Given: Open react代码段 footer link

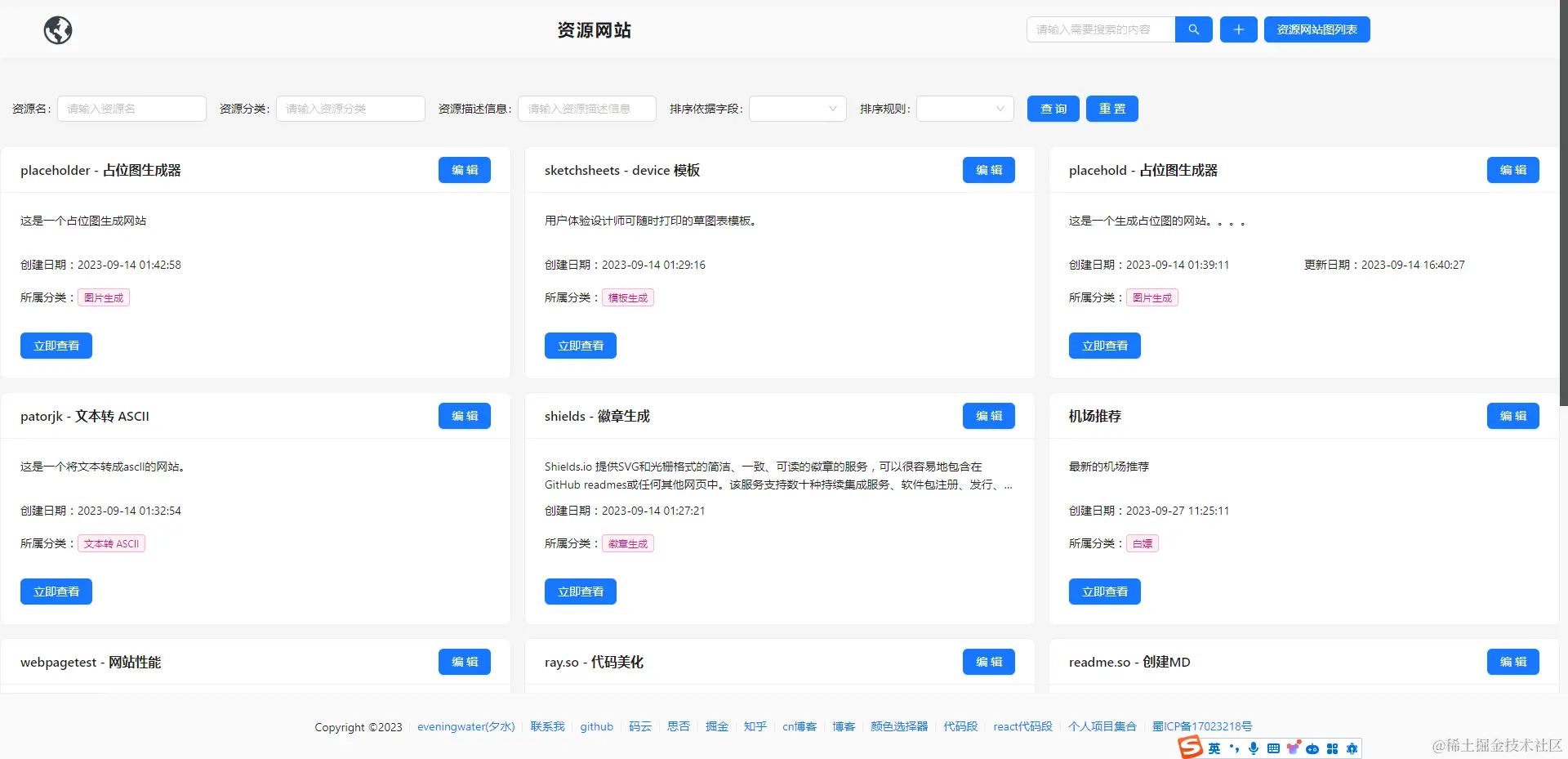Looking at the screenshot, I should [x=1022, y=726].
